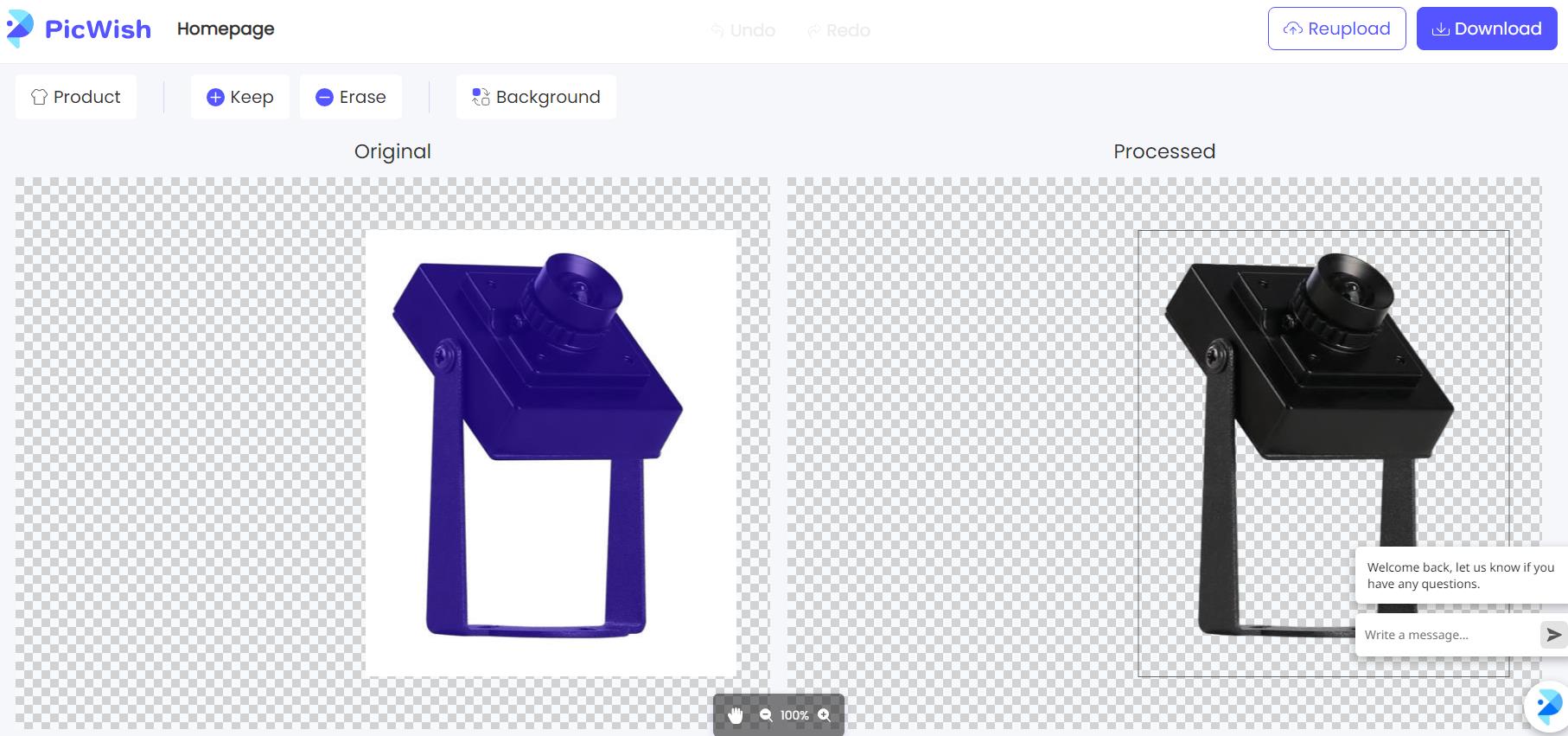Click the PicWish logo
The image size is (1568, 736).
[x=79, y=29]
